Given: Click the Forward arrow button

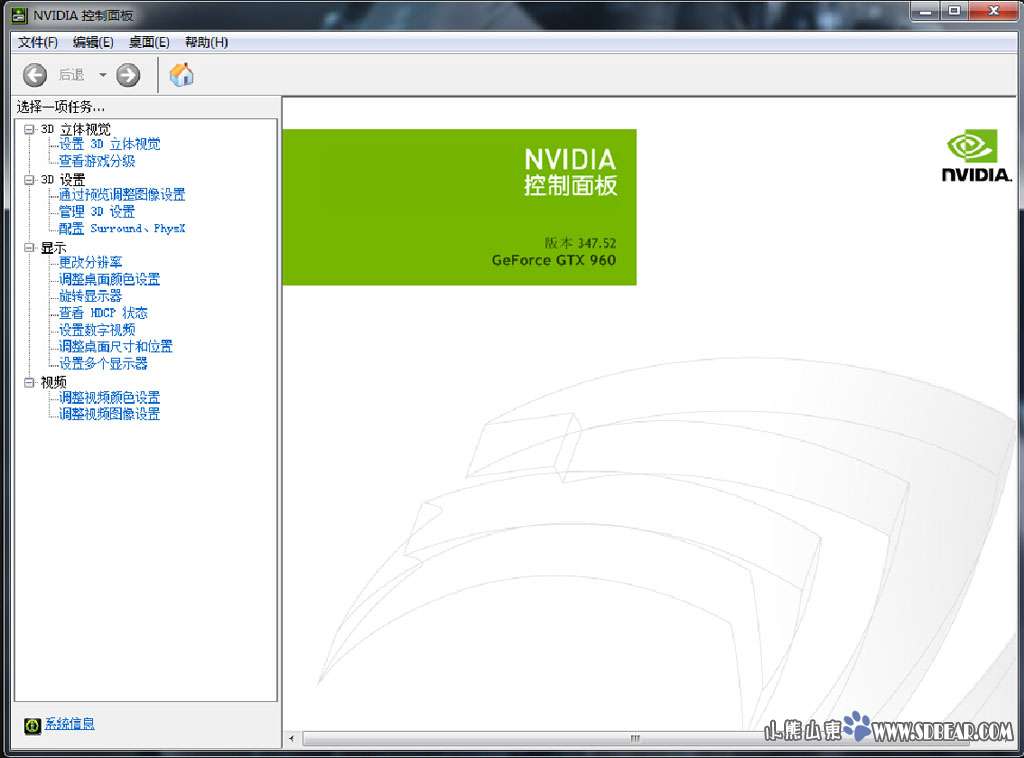Looking at the screenshot, I should pyautogui.click(x=128, y=75).
